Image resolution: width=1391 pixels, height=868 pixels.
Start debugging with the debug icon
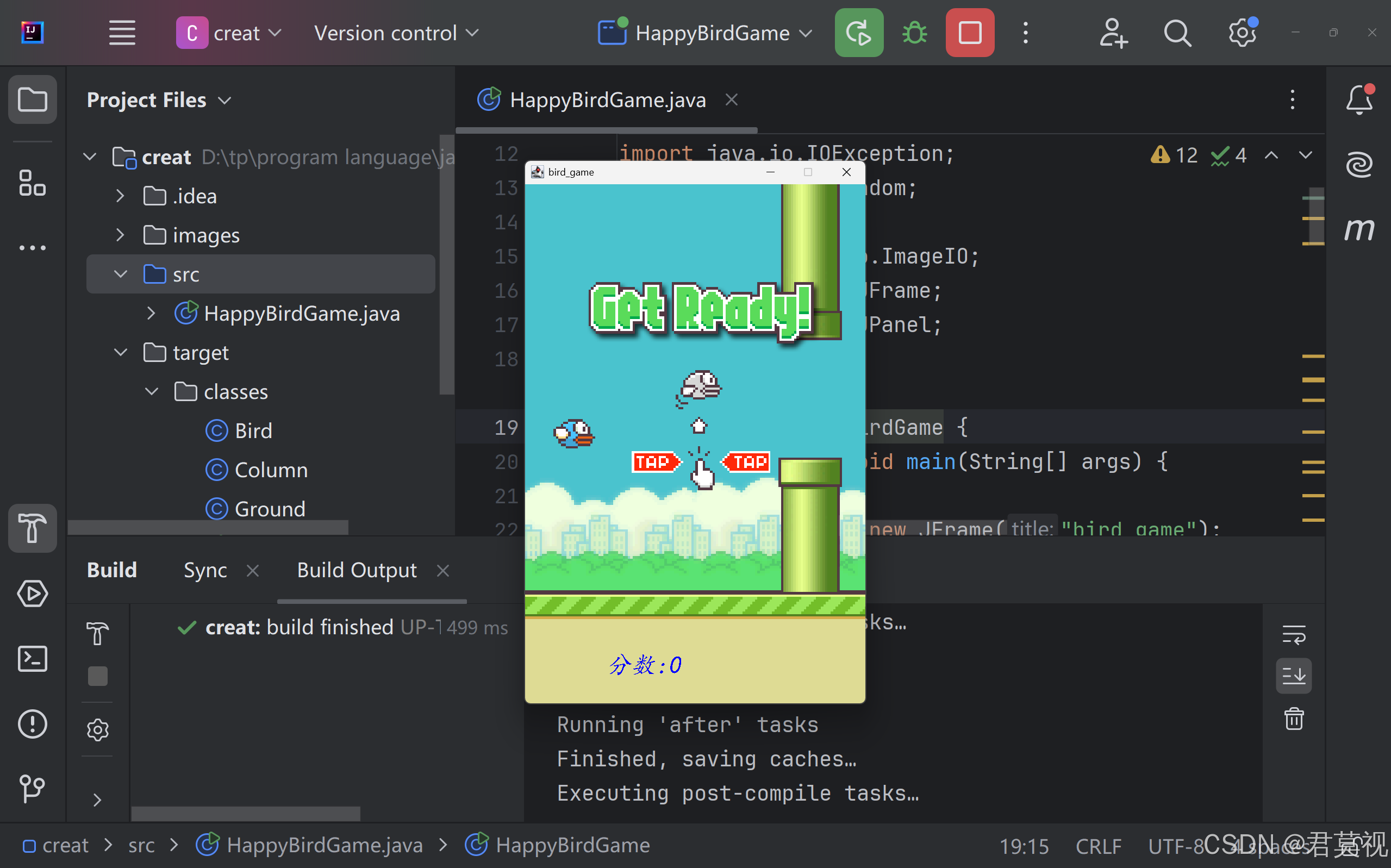(913, 33)
